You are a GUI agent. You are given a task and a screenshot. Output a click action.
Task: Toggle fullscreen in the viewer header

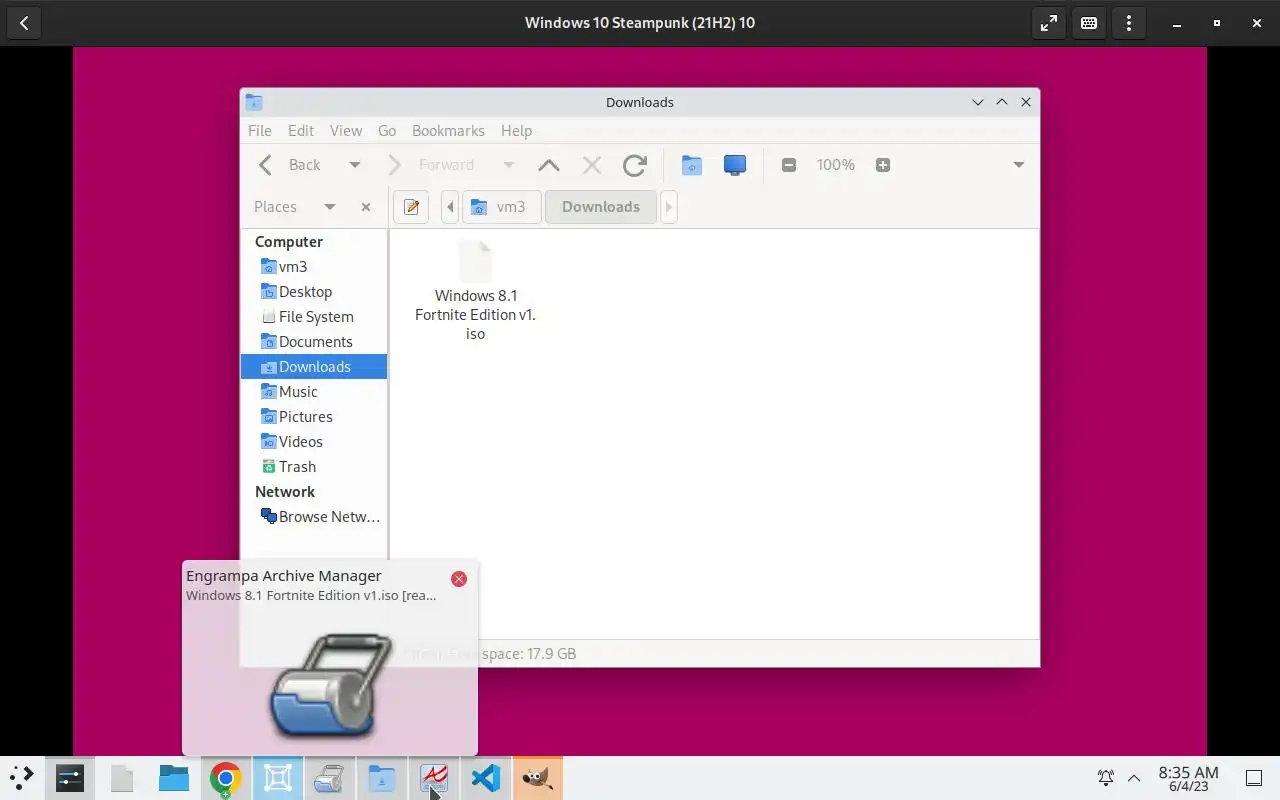pos(1049,23)
